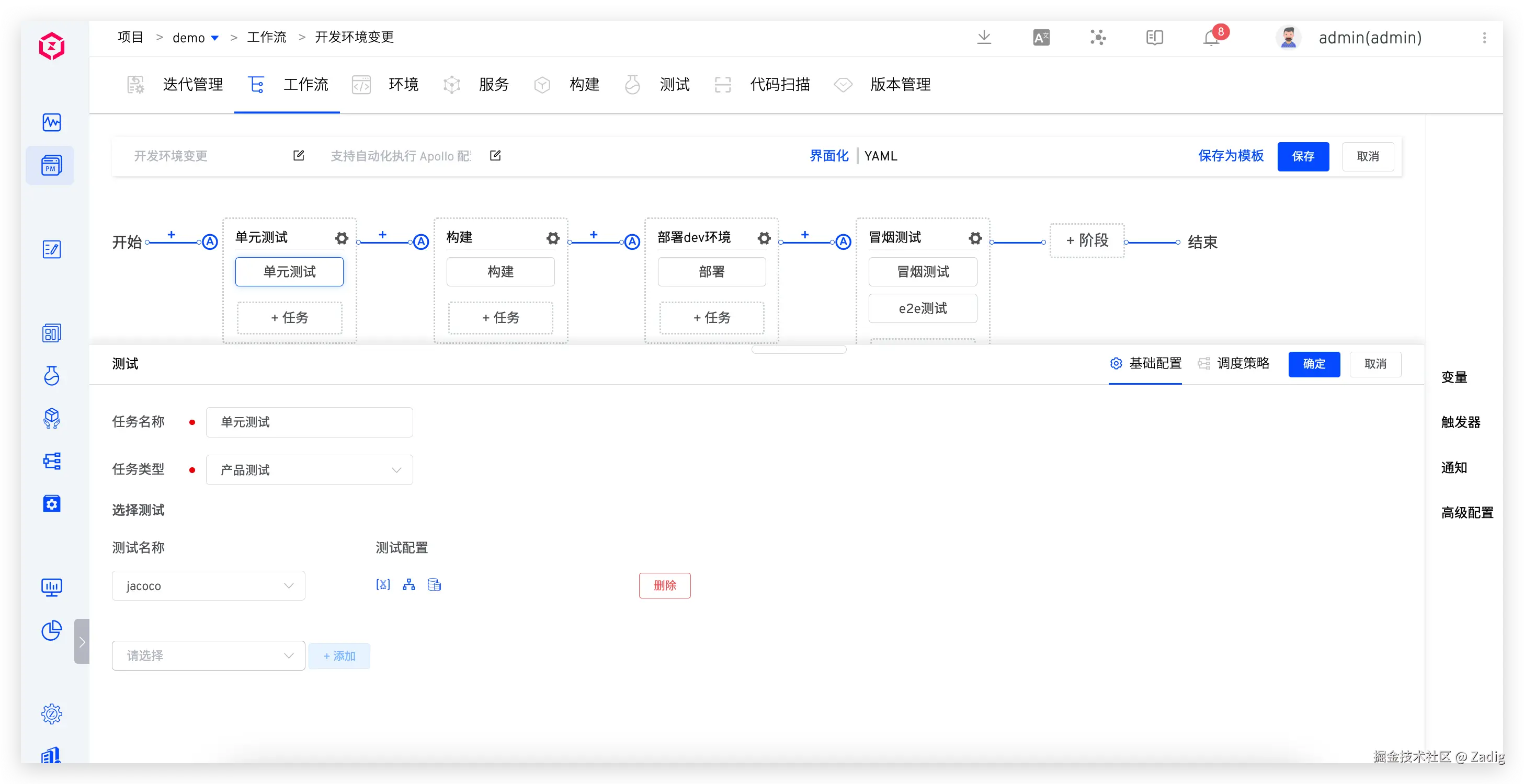1524x784 pixels.
Task: Open the jacoco test name dropdown
Action: 208,586
